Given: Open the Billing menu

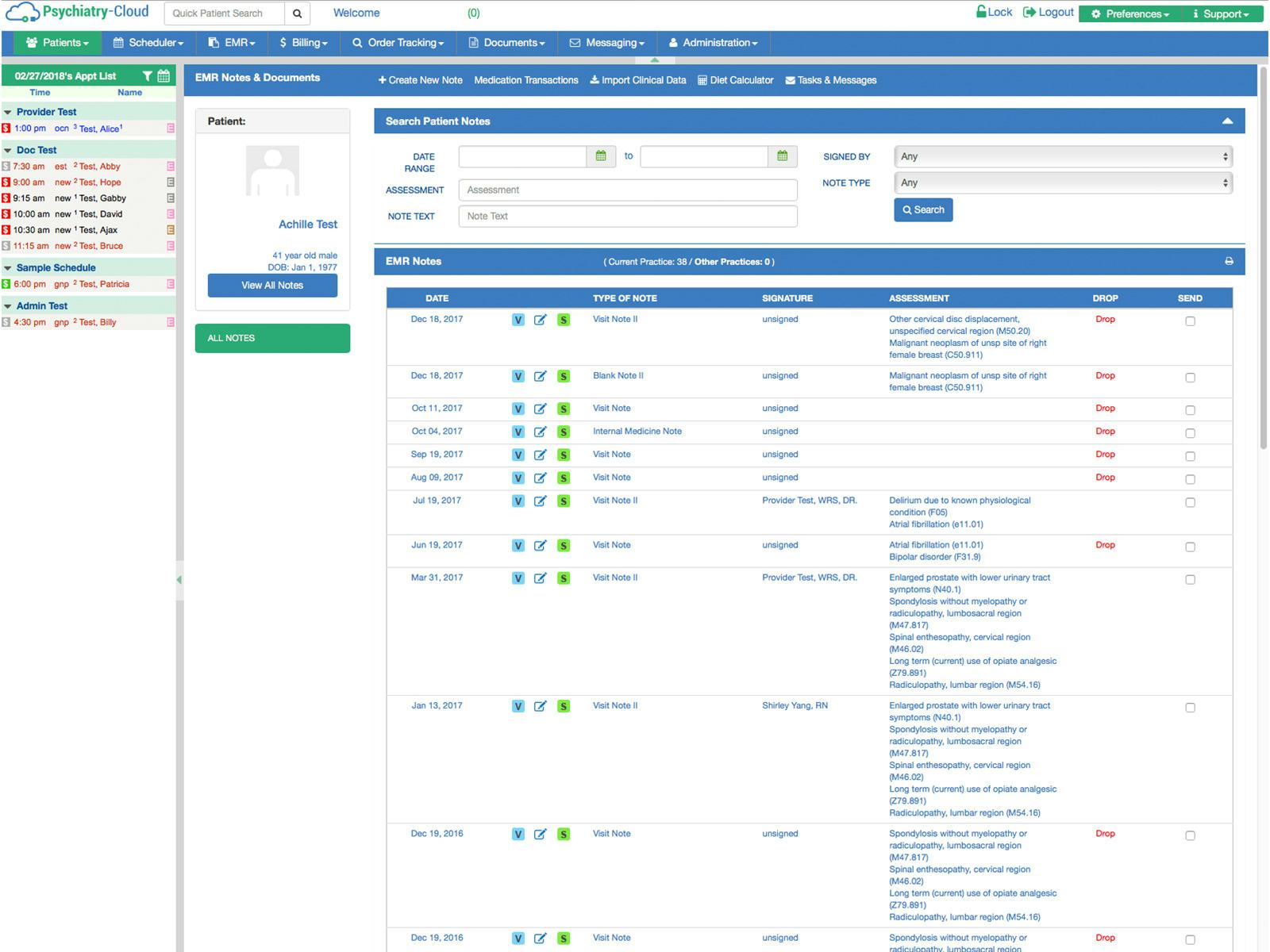Looking at the screenshot, I should point(302,43).
